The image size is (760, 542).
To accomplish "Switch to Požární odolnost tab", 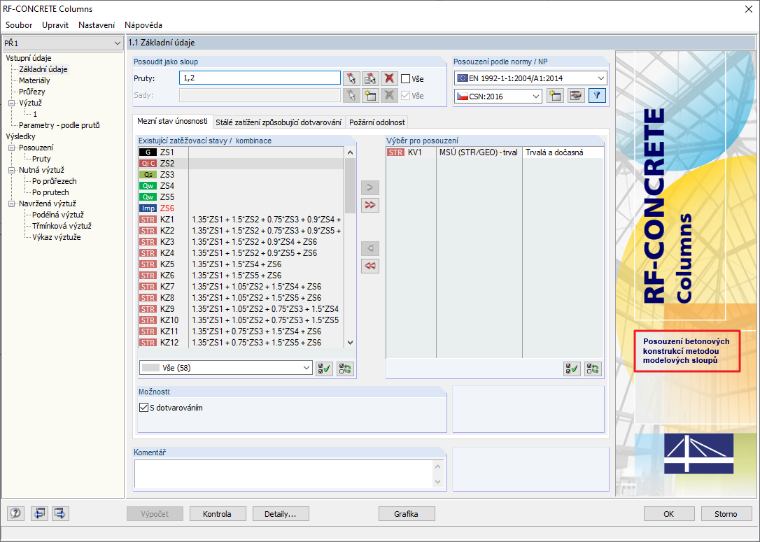I will [377, 122].
